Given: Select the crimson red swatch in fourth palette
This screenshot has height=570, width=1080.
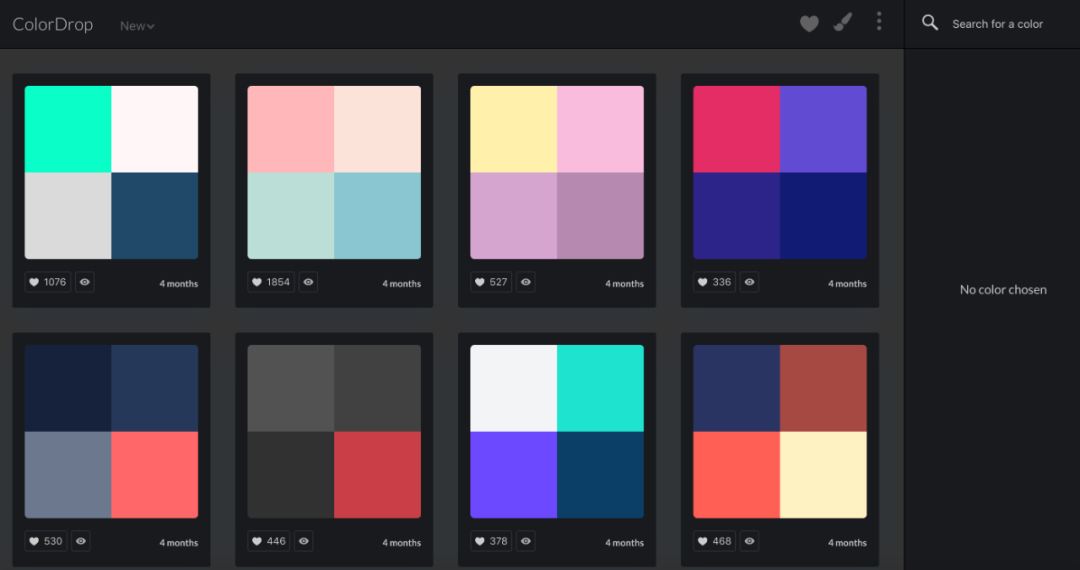Looking at the screenshot, I should 736,129.
